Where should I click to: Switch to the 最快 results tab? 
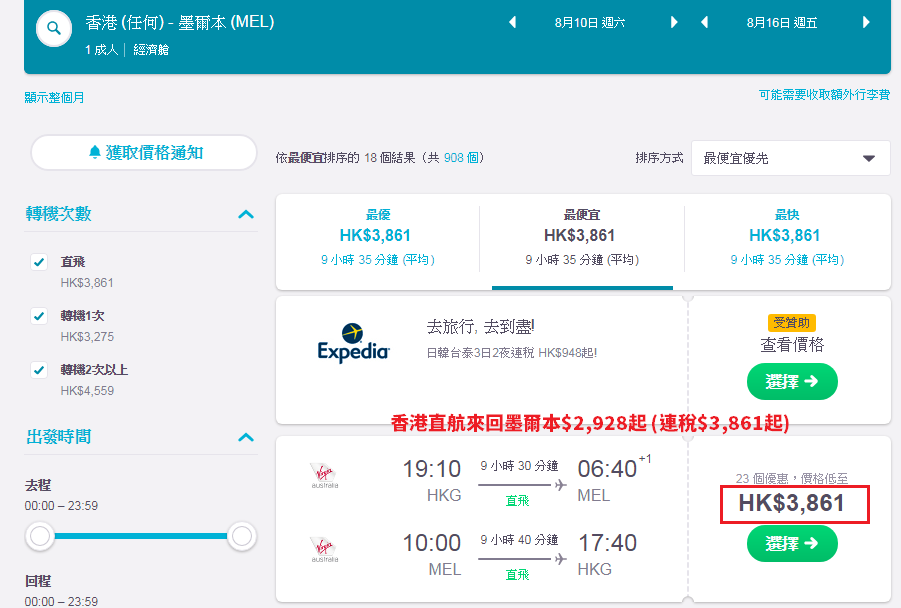coord(787,237)
